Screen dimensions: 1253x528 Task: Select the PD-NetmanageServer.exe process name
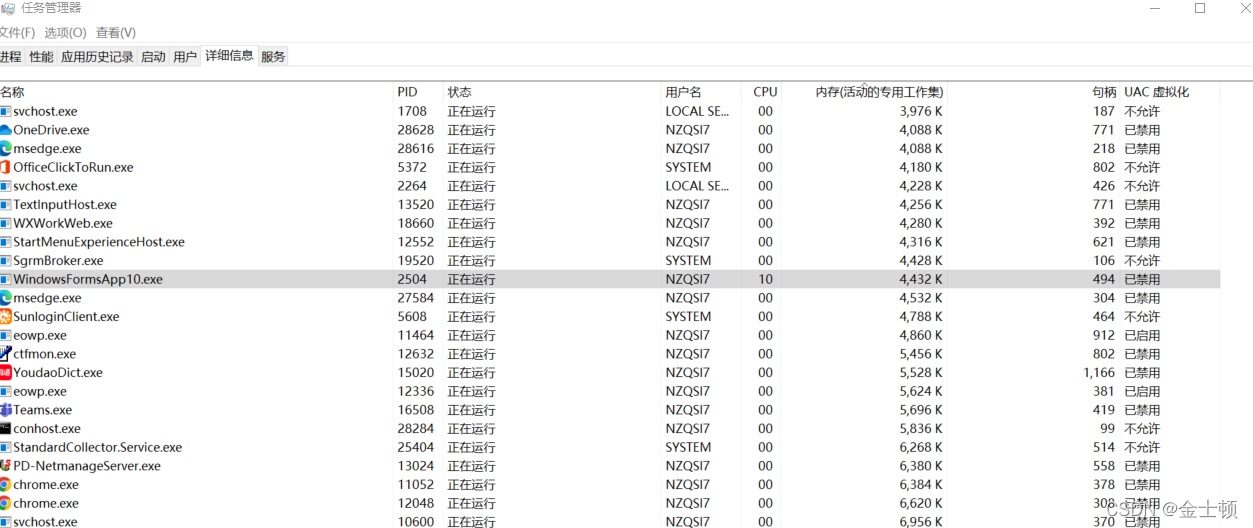(87, 466)
